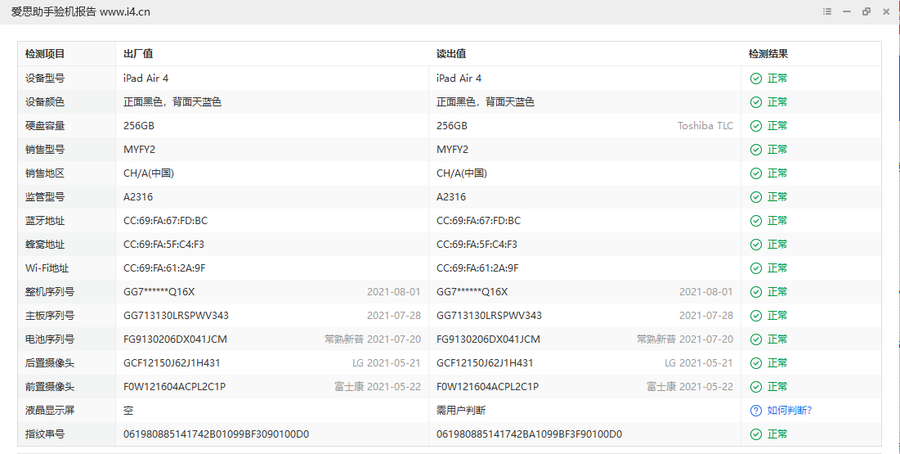
Task: Select the 蓝牙地址 row label
Action: click(45, 220)
